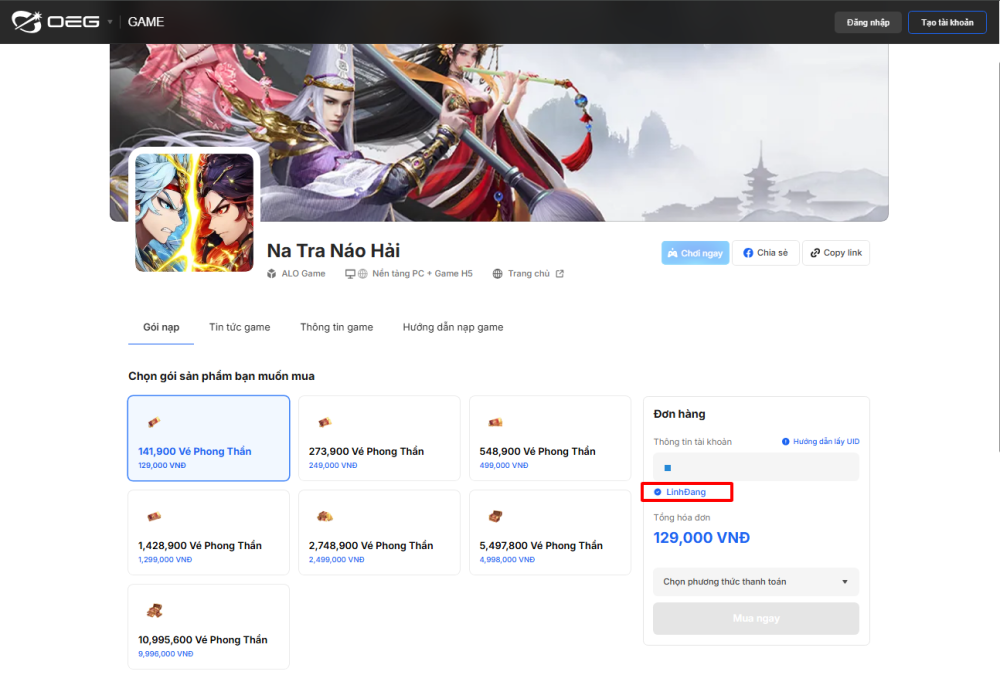Expand the arrow next to OEG logo
1000x685 pixels.
coord(110,22)
